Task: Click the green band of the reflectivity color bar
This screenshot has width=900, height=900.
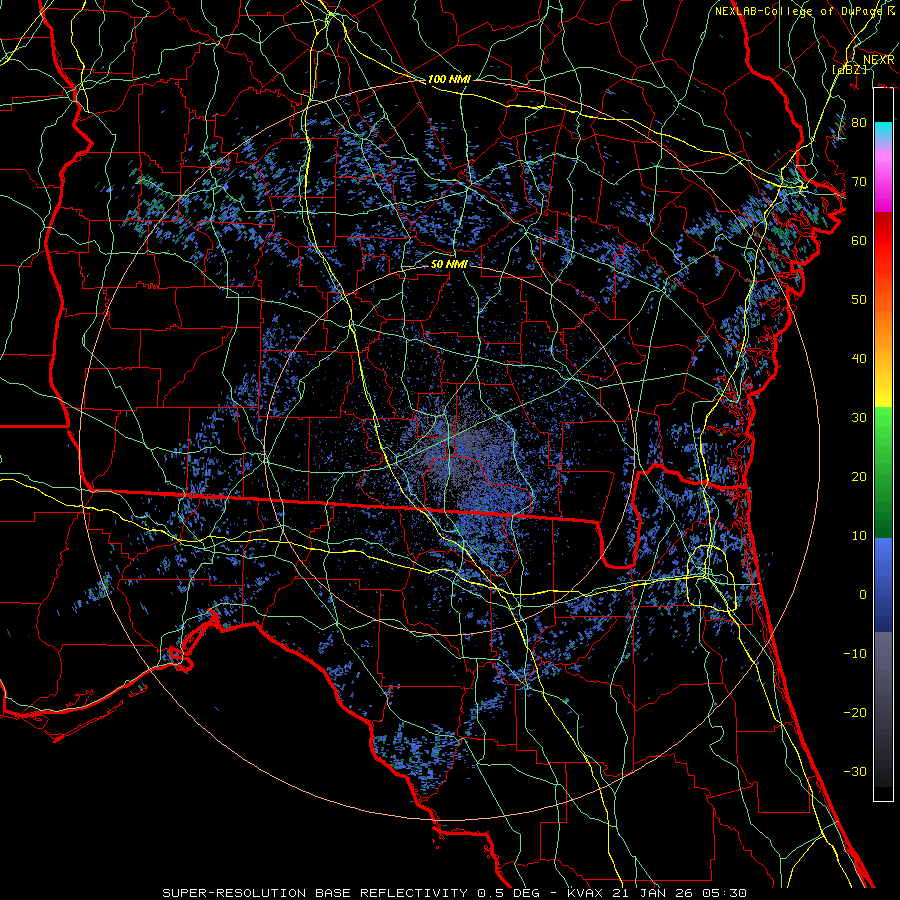Action: click(883, 471)
